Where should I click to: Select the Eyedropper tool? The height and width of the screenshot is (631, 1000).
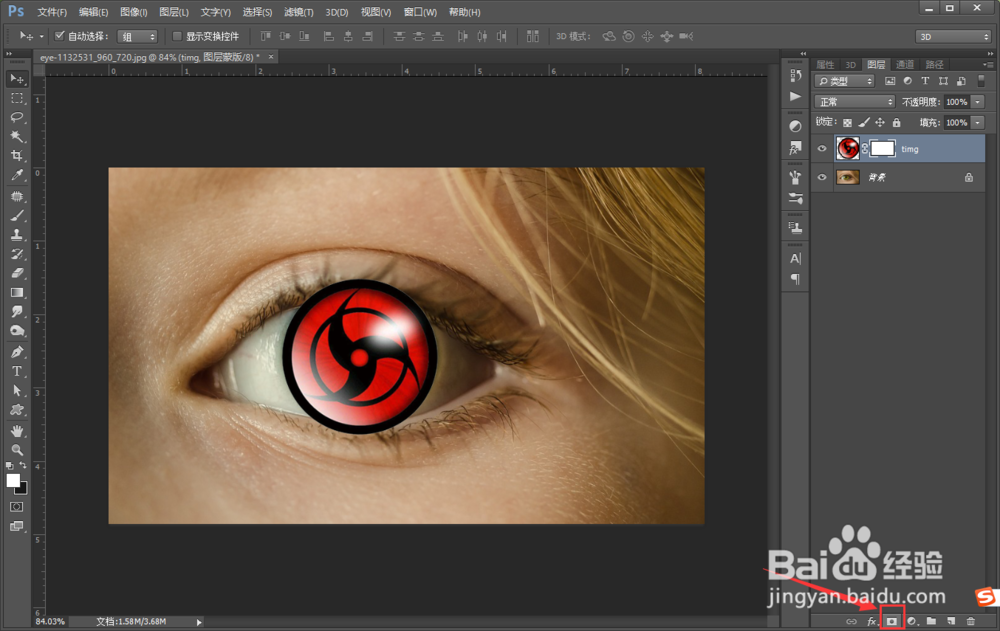click(17, 175)
